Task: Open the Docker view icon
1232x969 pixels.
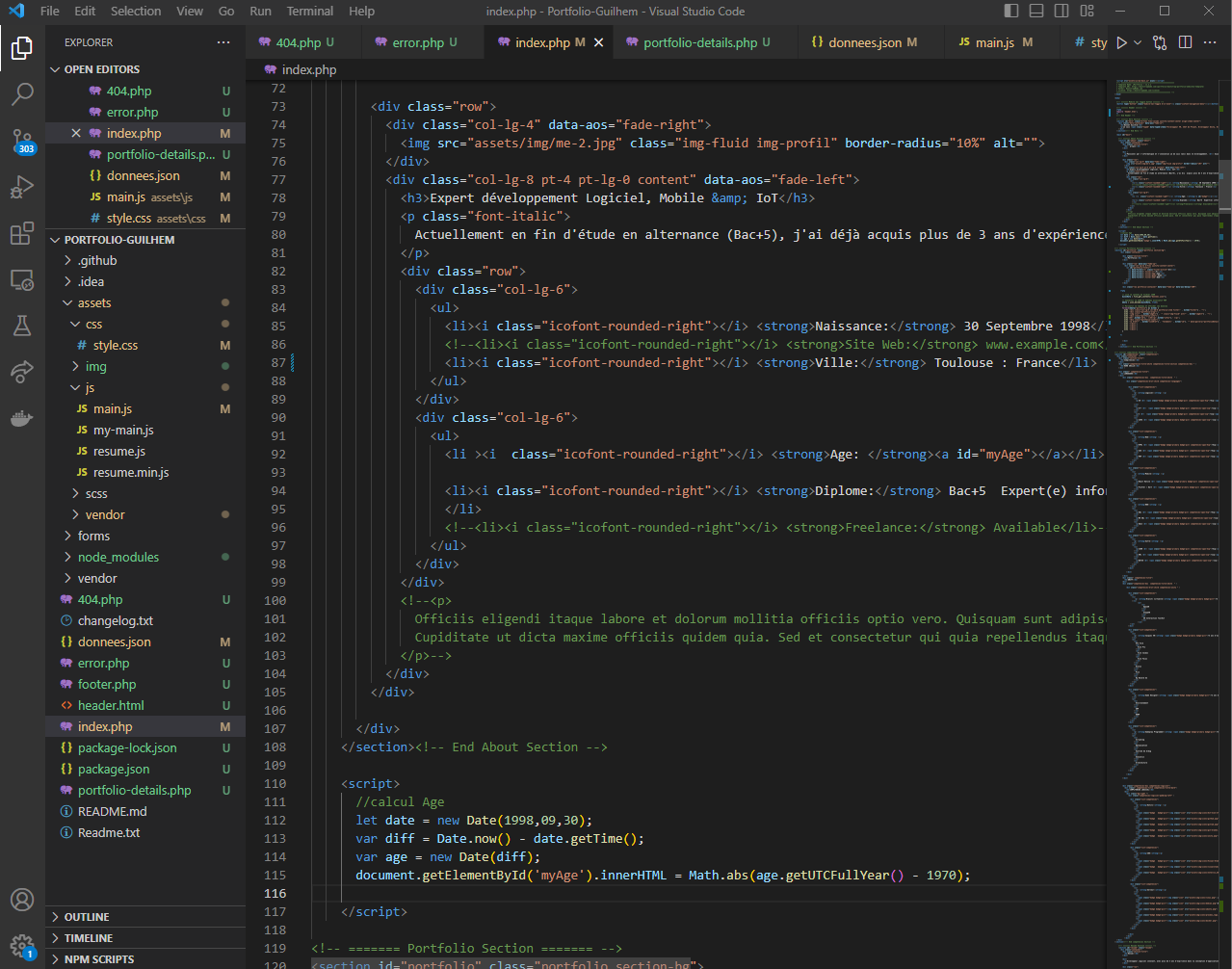Action: pyautogui.click(x=21, y=417)
